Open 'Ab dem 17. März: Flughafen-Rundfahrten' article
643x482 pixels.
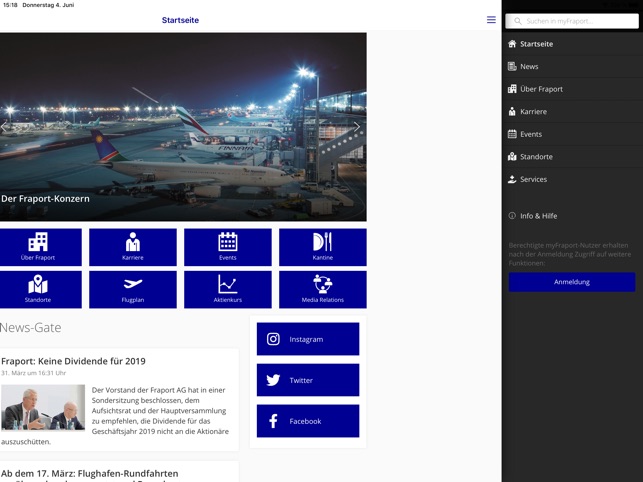pyautogui.click(x=90, y=473)
